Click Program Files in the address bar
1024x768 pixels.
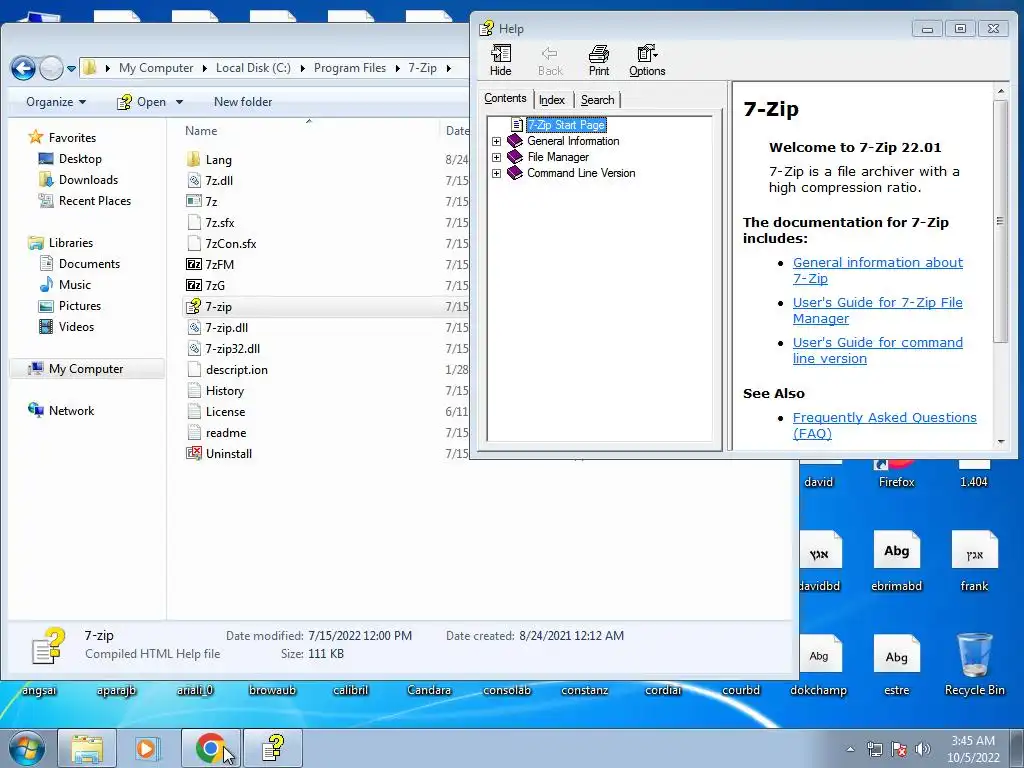click(x=349, y=68)
